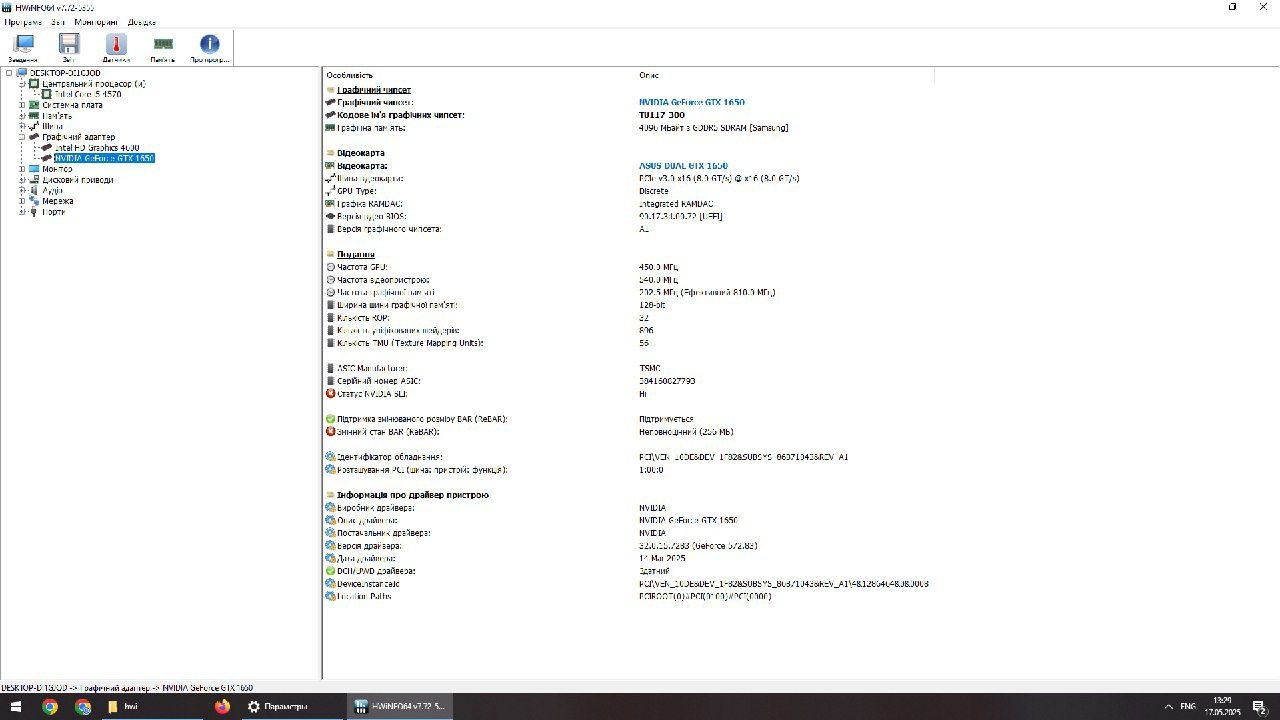The width and height of the screenshot is (1280, 720).
Task: Select the Кількість TMU (Texture Mapping Units) row
Action: click(410, 343)
